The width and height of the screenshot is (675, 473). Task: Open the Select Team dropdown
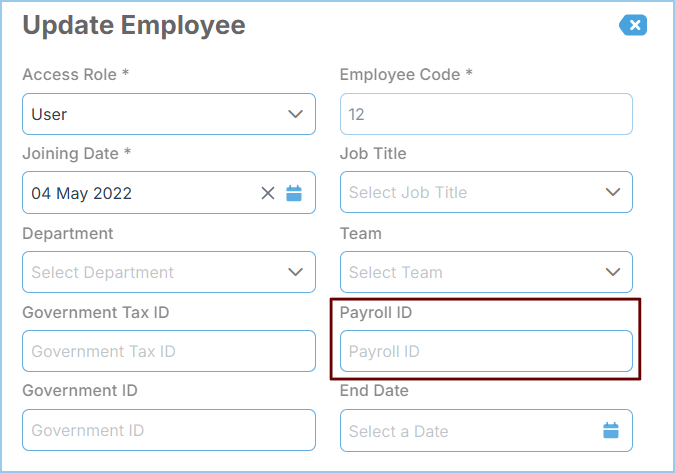[486, 272]
